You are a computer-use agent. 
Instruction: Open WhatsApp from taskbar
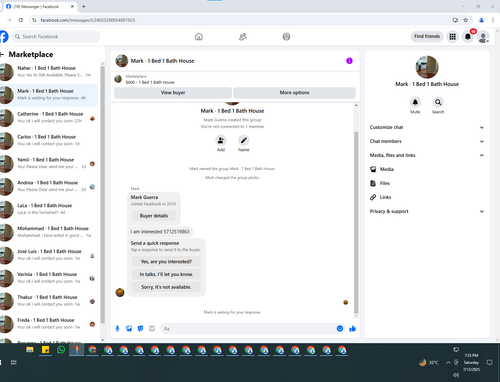coord(61,350)
